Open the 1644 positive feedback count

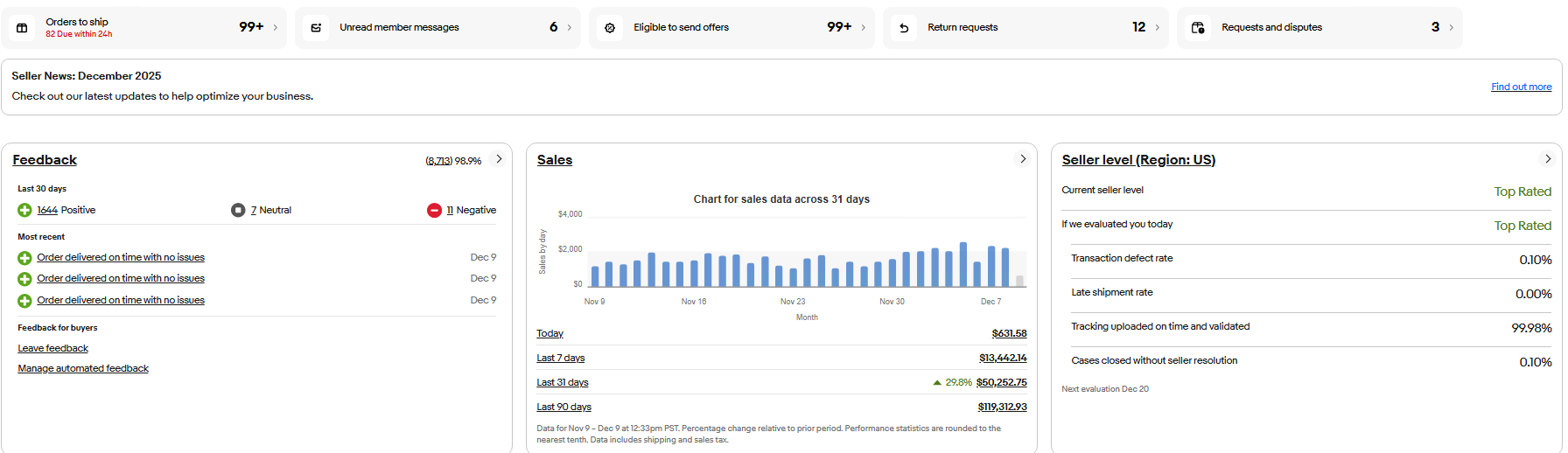point(47,210)
